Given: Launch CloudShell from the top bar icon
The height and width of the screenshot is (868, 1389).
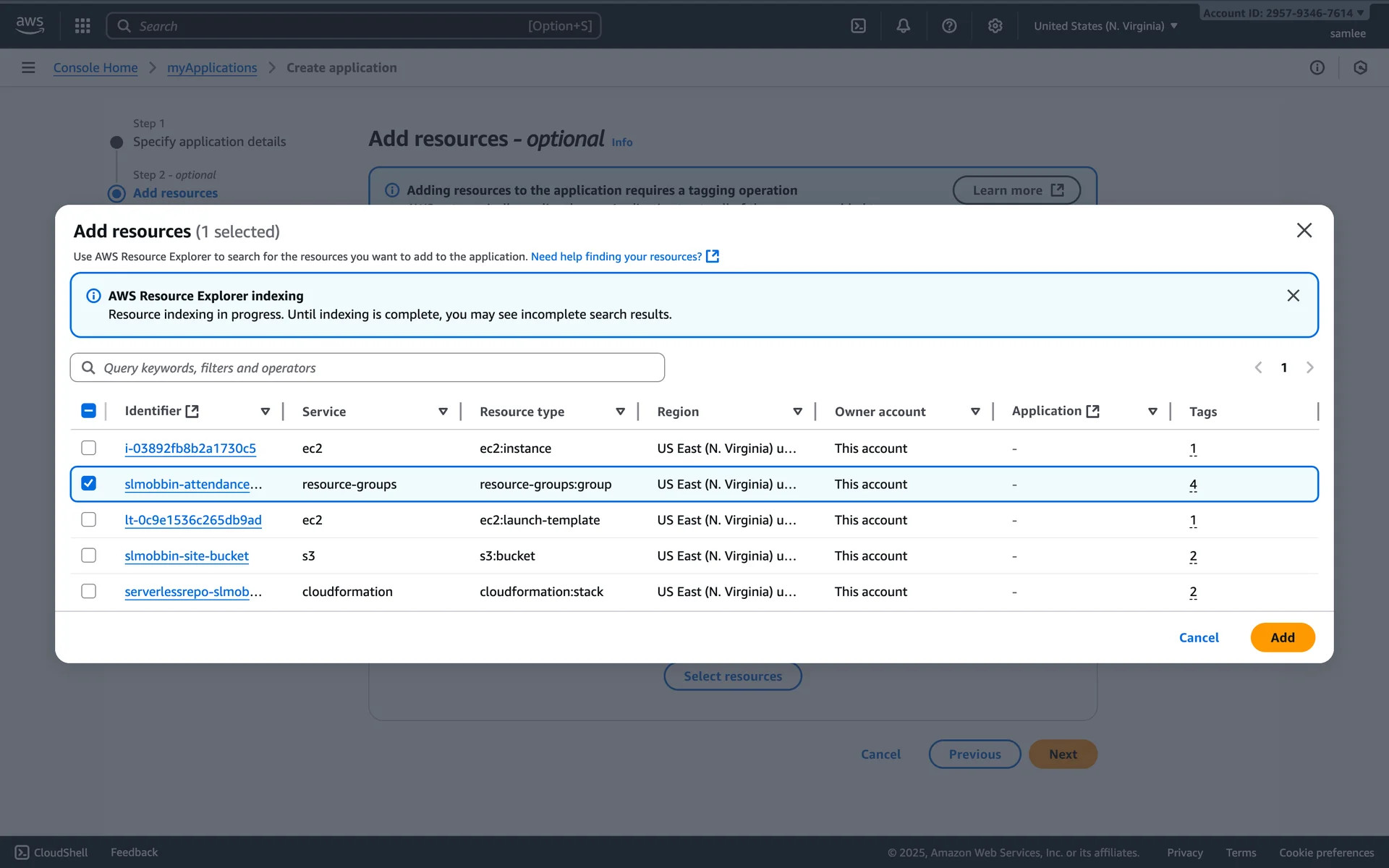Looking at the screenshot, I should click(x=858, y=26).
